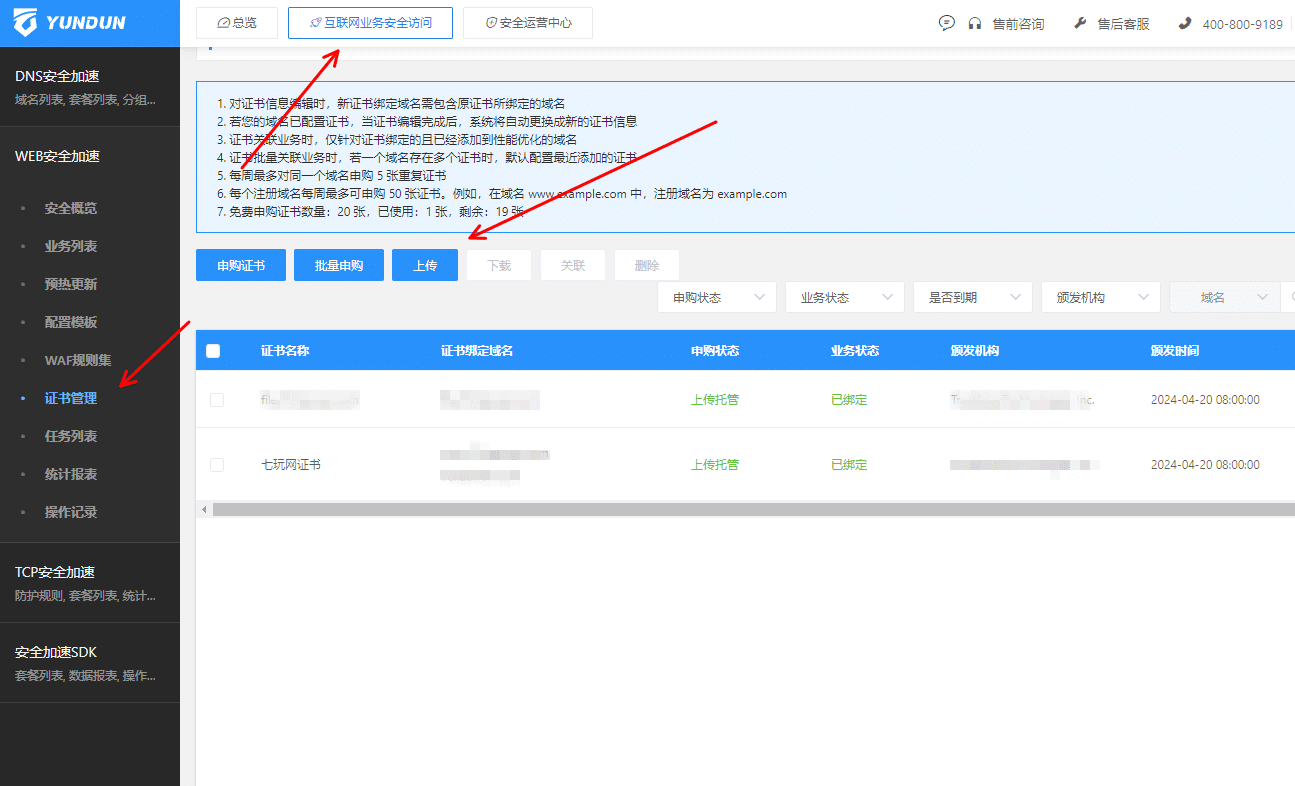Select 证书管理 in the sidebar
This screenshot has width=1295, height=786.
click(x=71, y=398)
